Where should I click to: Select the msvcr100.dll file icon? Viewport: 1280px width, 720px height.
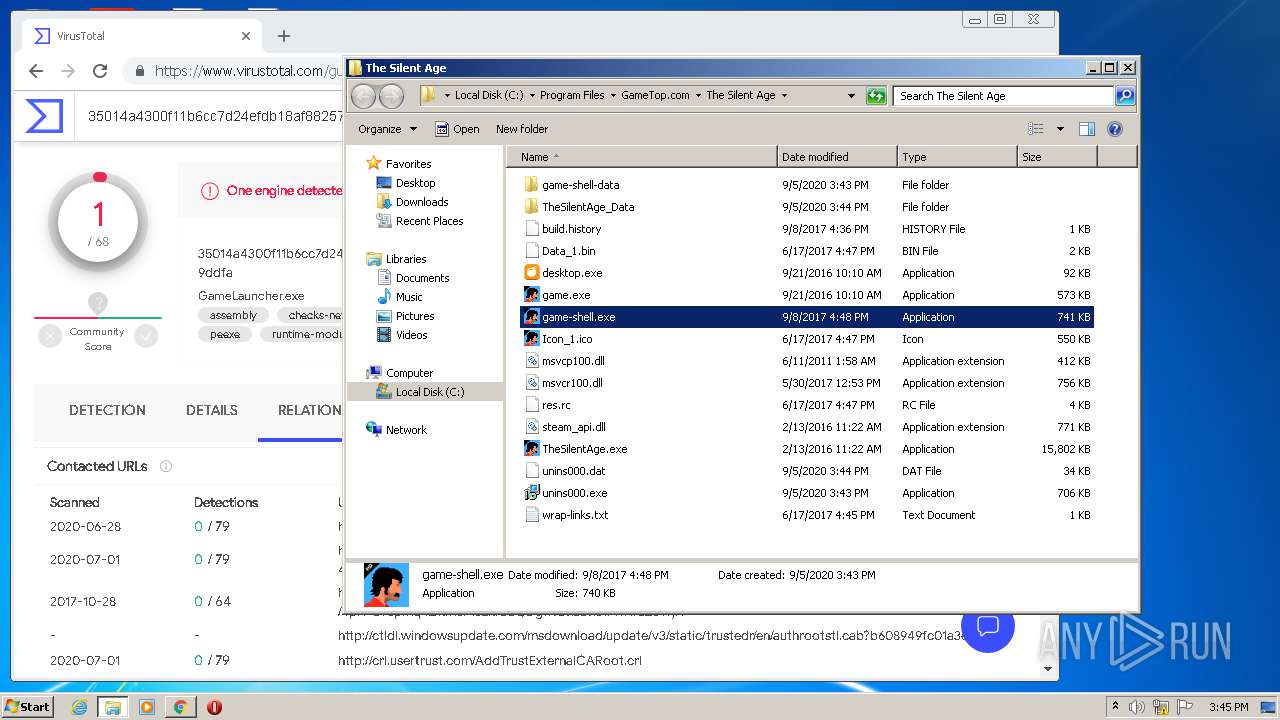click(x=532, y=383)
